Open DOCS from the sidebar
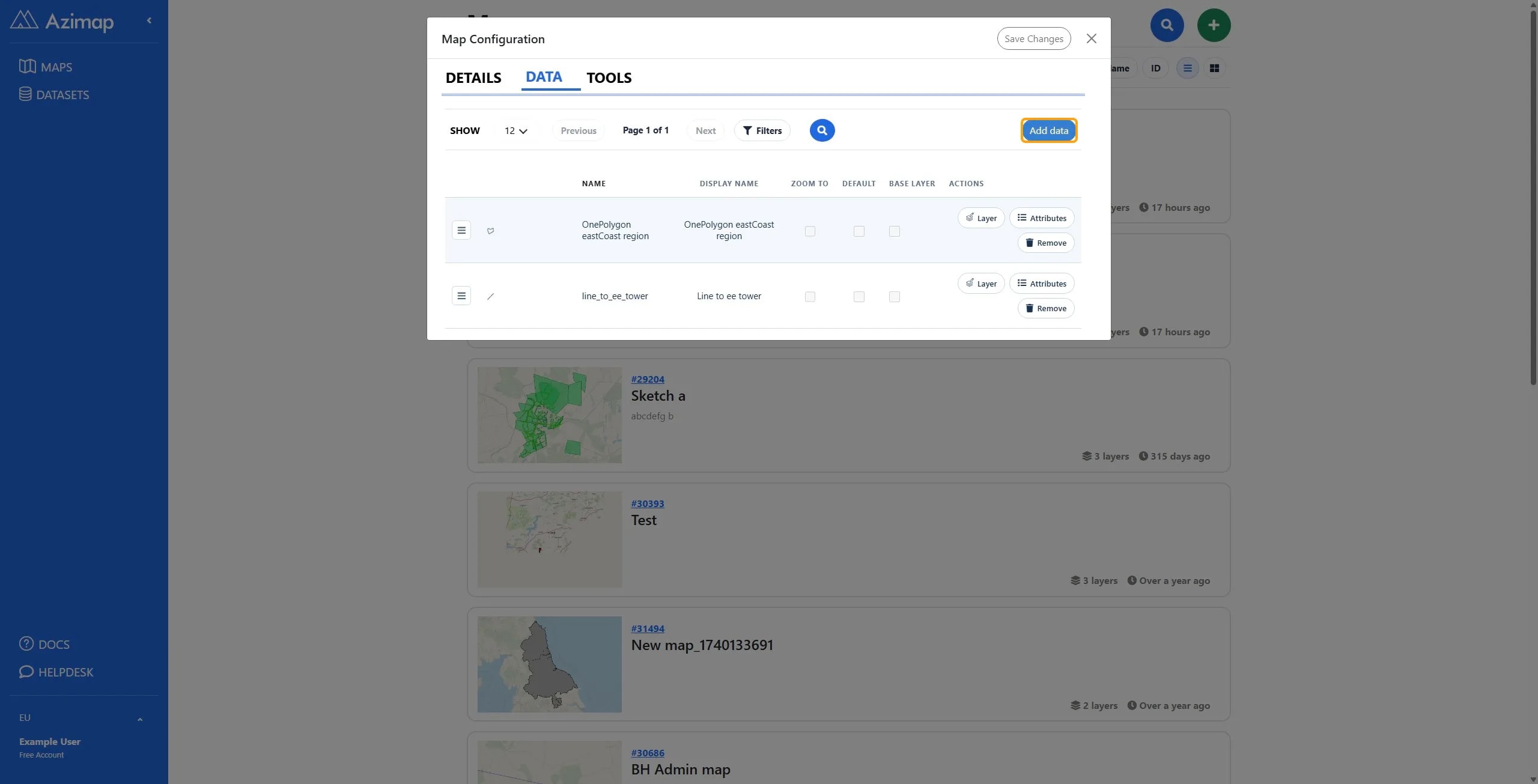 tap(44, 644)
